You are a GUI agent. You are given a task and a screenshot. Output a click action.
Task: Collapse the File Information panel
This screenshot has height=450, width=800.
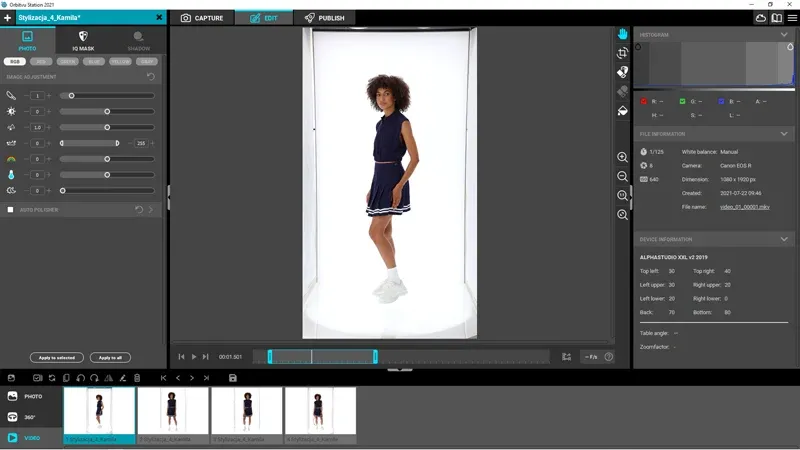783,133
